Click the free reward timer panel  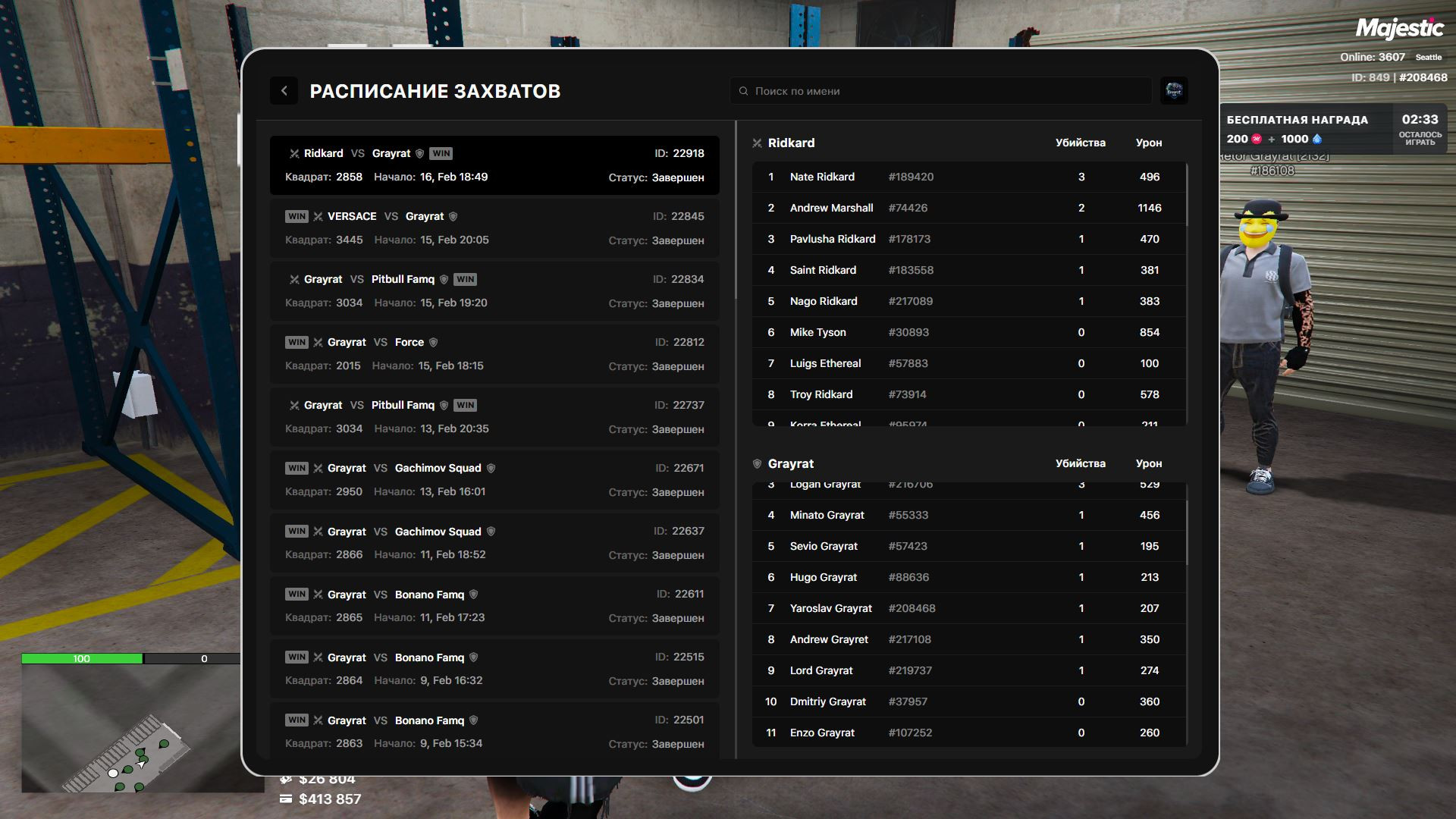point(1332,130)
